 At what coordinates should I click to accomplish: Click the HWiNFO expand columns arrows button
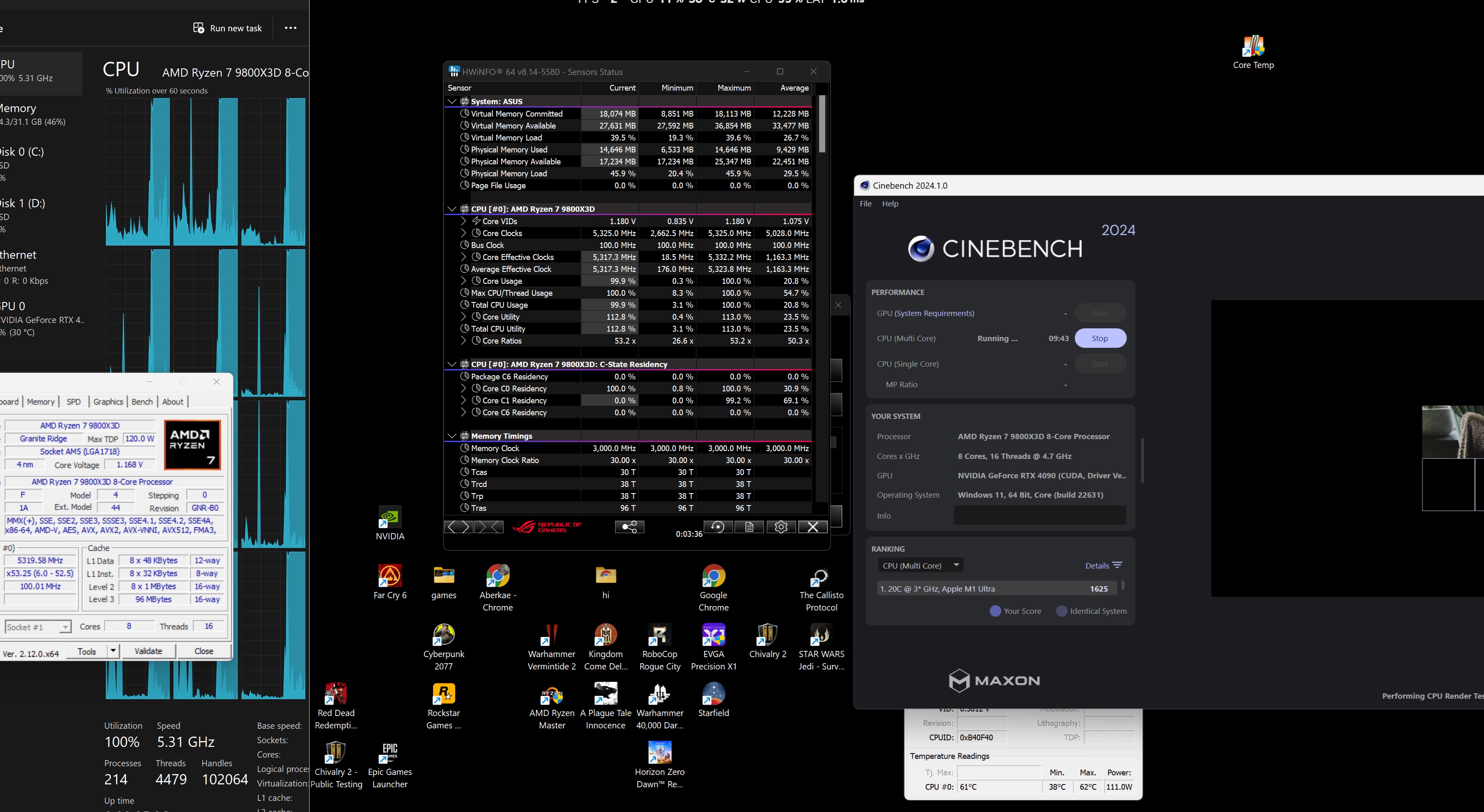(x=459, y=527)
